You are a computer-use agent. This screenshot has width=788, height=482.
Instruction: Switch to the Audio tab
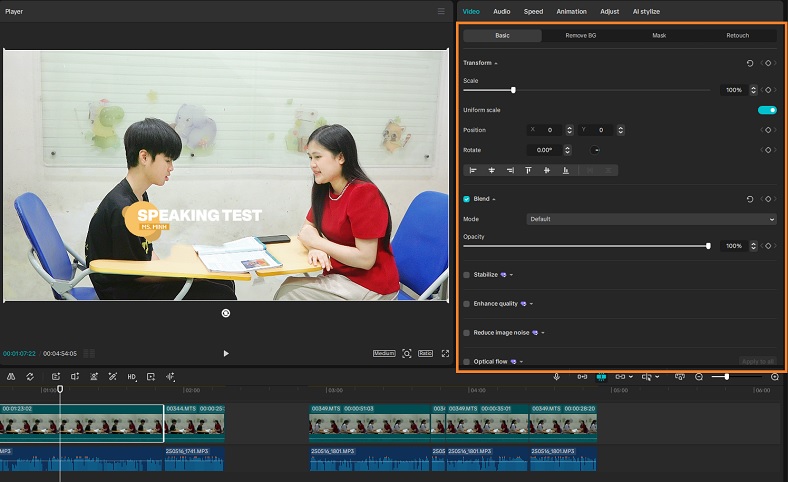pyautogui.click(x=501, y=12)
